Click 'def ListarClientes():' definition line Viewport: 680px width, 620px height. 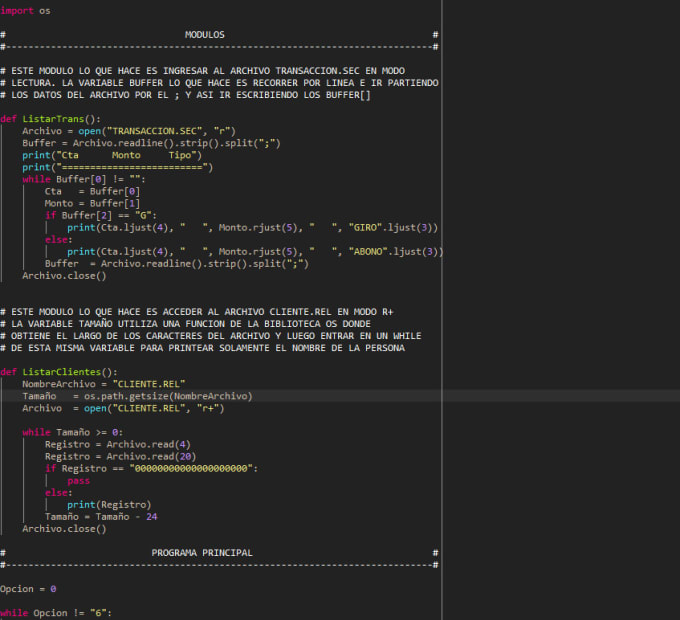pyautogui.click(x=59, y=372)
